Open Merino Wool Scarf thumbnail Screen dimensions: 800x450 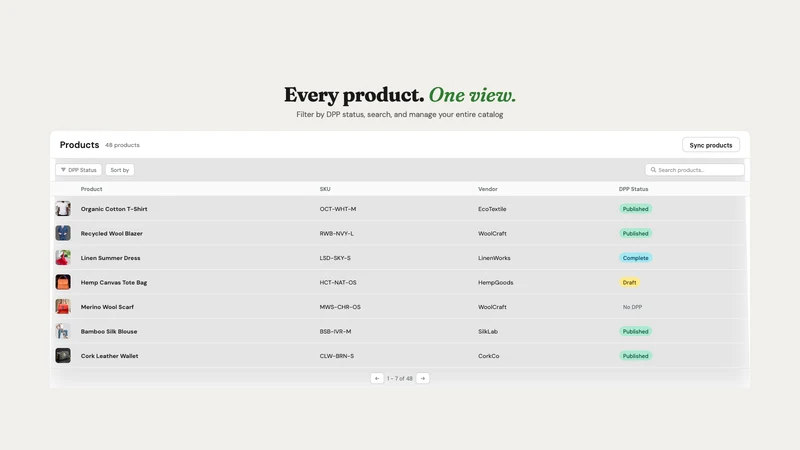63,307
